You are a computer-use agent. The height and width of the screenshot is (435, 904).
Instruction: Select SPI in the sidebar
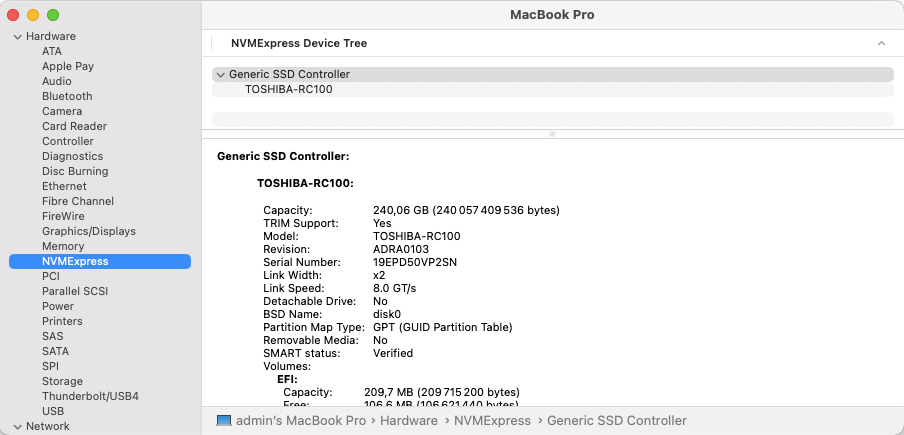[50, 366]
